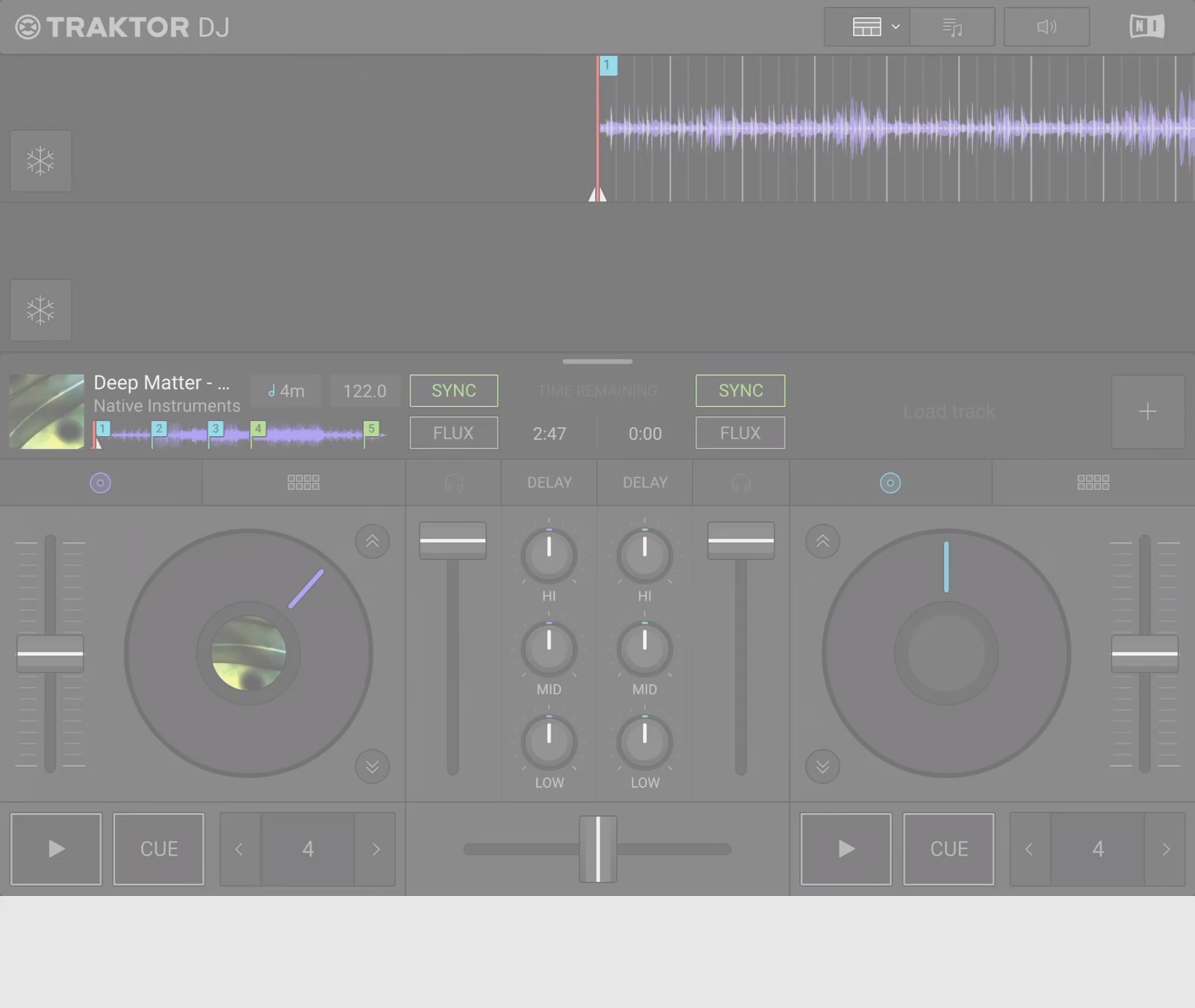Toggle freeze mode on top waveform deck
The height and width of the screenshot is (1008, 1195).
pyautogui.click(x=41, y=161)
